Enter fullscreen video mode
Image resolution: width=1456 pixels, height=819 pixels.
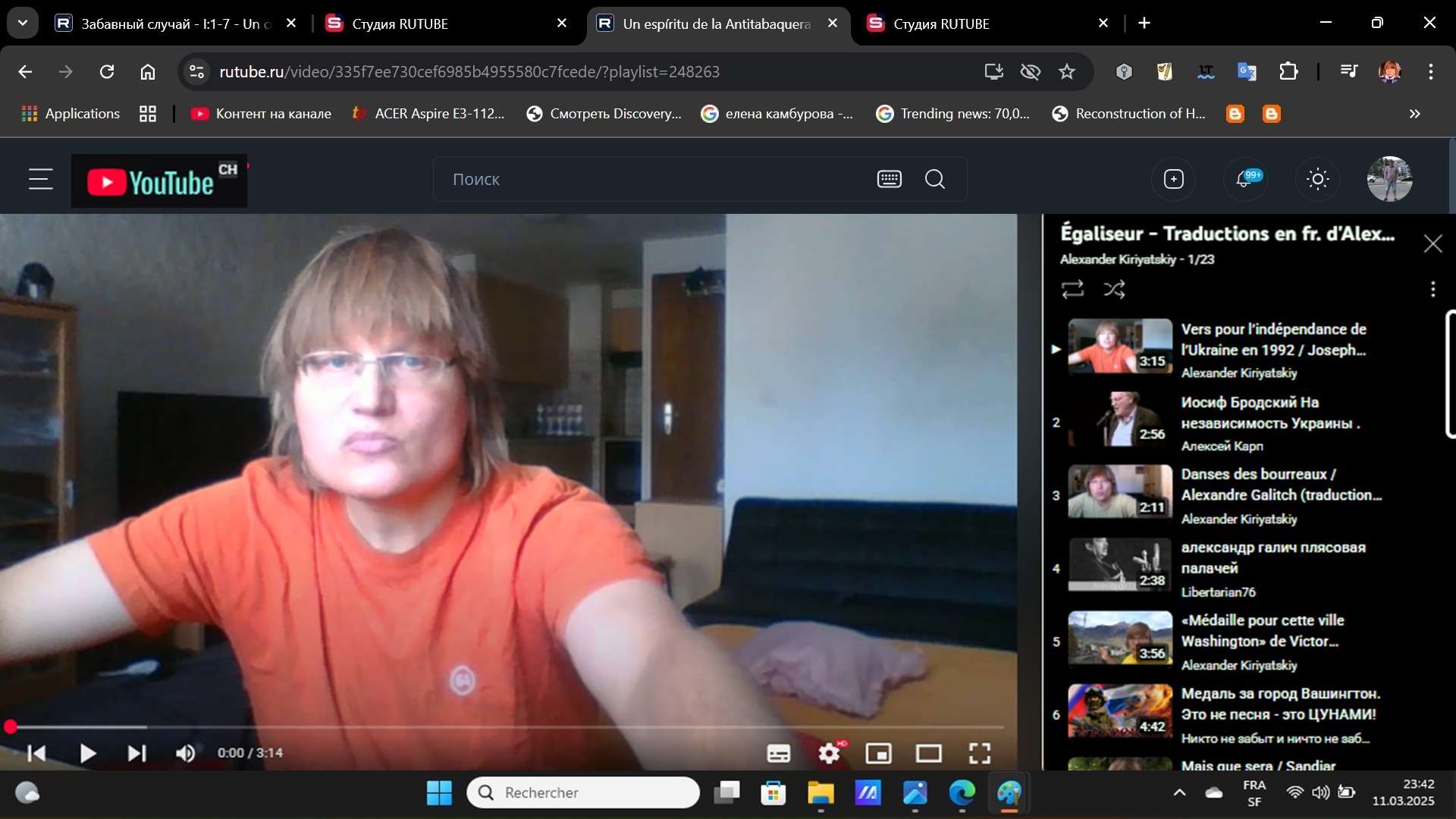tap(979, 753)
